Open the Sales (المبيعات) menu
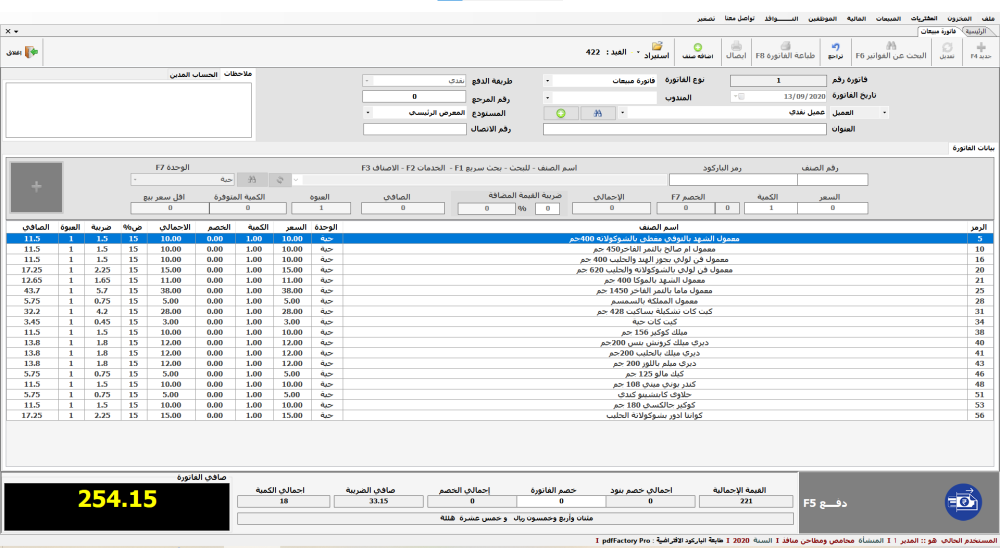Viewport: 1000px width, 548px height. click(x=888, y=19)
